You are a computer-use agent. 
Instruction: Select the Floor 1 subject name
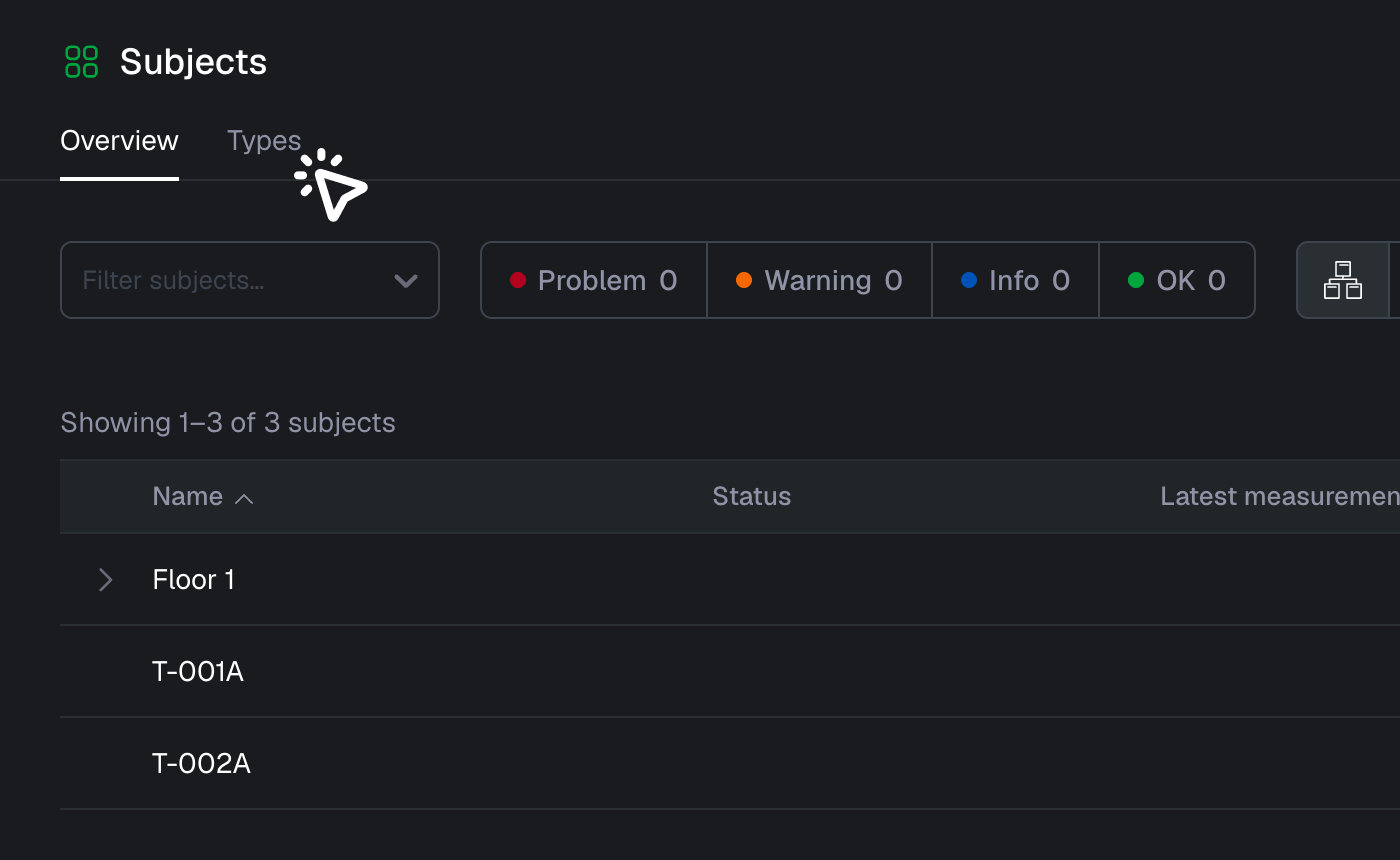tap(193, 580)
